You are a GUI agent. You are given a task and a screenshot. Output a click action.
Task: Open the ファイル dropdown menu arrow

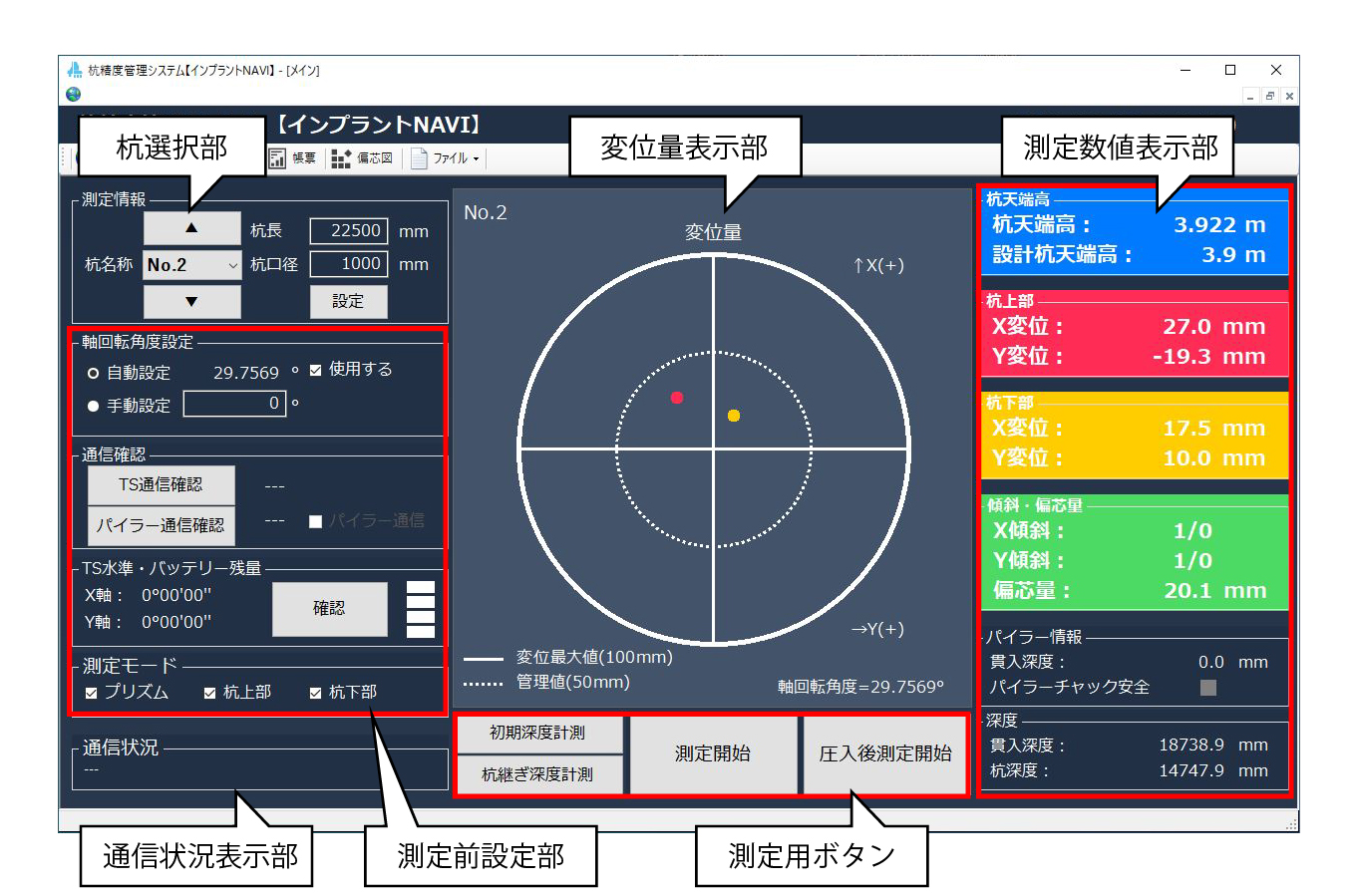477,157
